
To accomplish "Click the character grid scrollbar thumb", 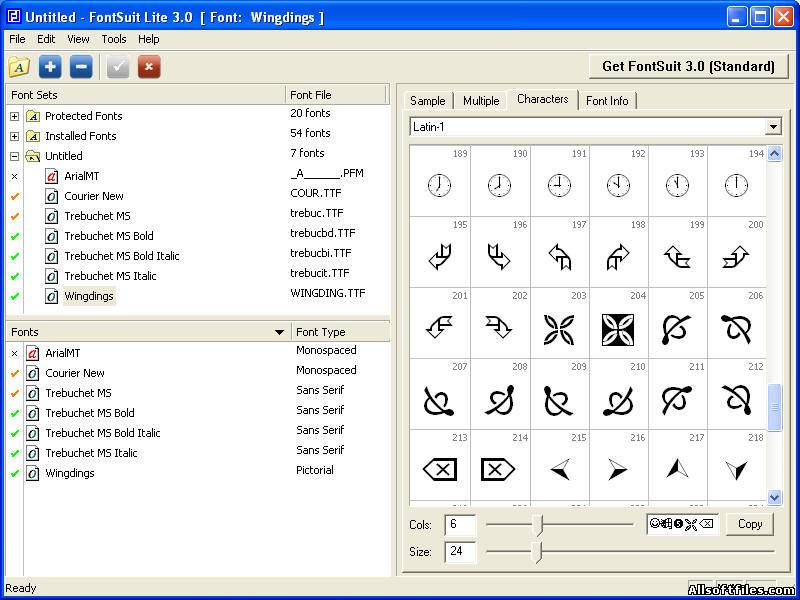I will pos(774,407).
